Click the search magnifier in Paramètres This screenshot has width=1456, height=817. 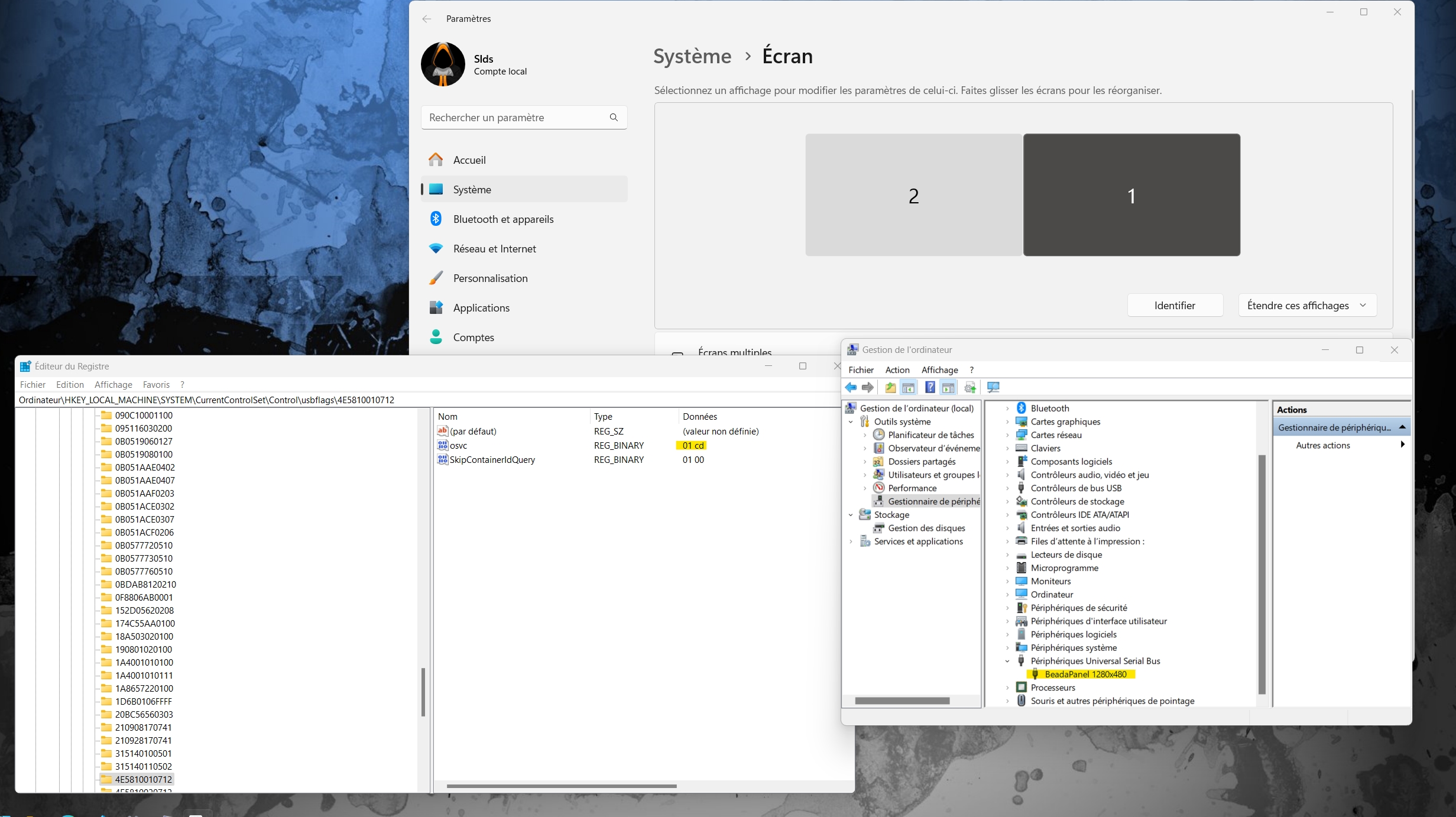(x=614, y=117)
